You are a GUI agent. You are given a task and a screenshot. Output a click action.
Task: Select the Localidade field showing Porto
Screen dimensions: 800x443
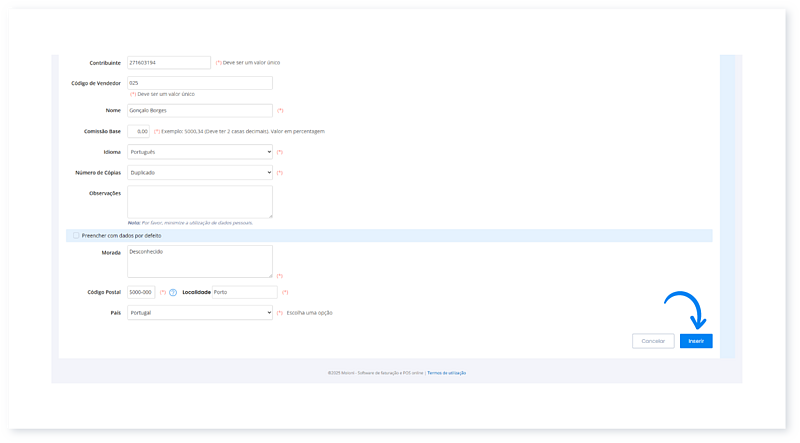(243, 292)
